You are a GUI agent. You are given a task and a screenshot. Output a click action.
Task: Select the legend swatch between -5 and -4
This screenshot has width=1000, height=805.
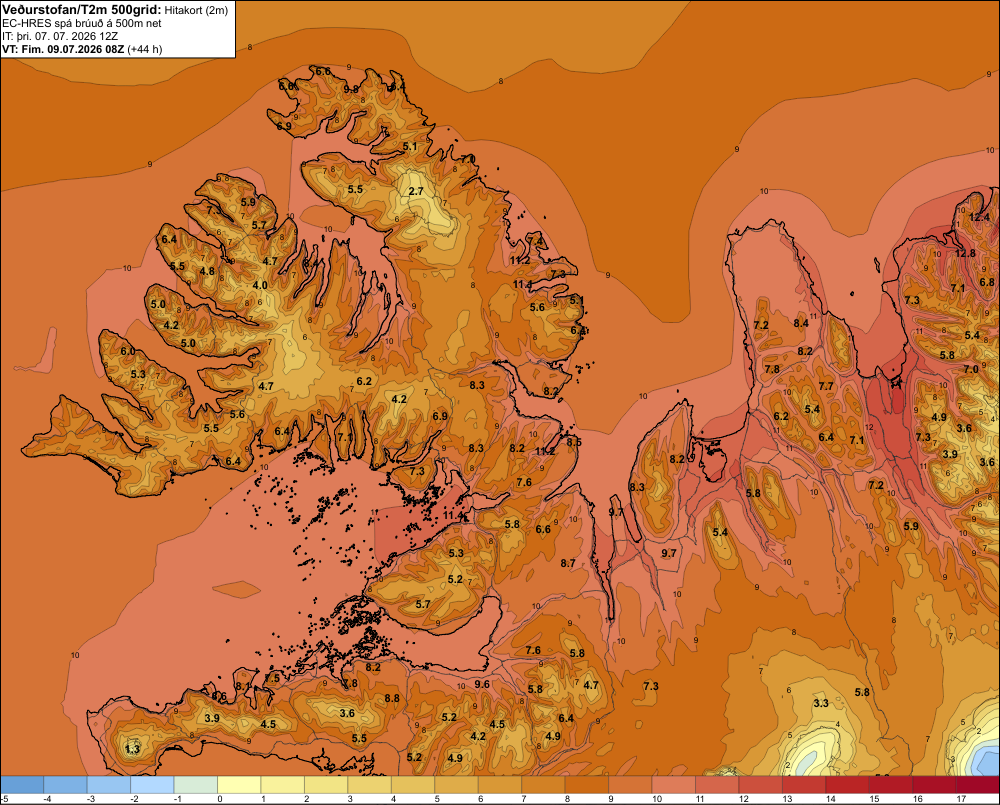coord(22,785)
